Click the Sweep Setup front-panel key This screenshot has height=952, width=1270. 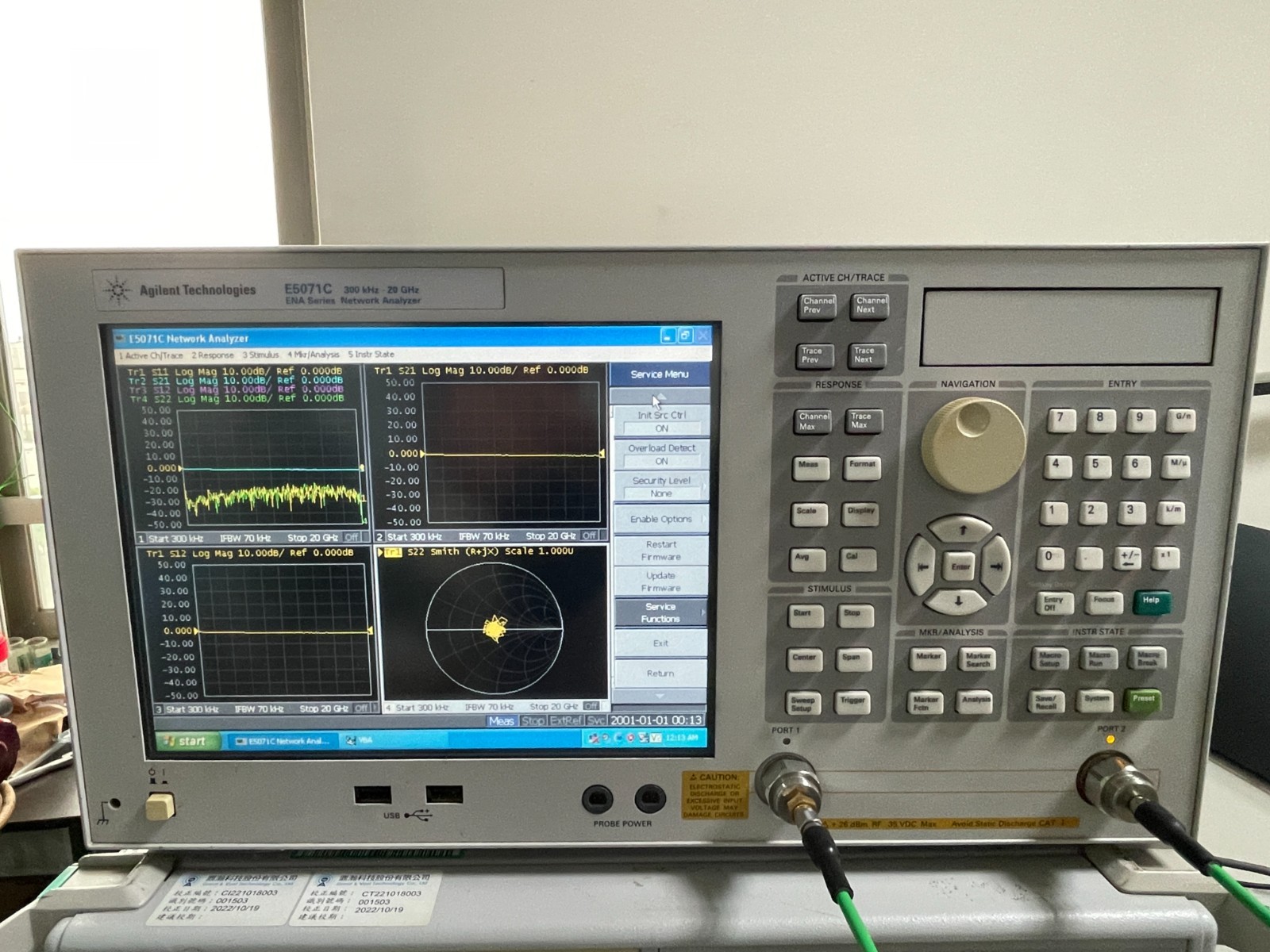(802, 703)
